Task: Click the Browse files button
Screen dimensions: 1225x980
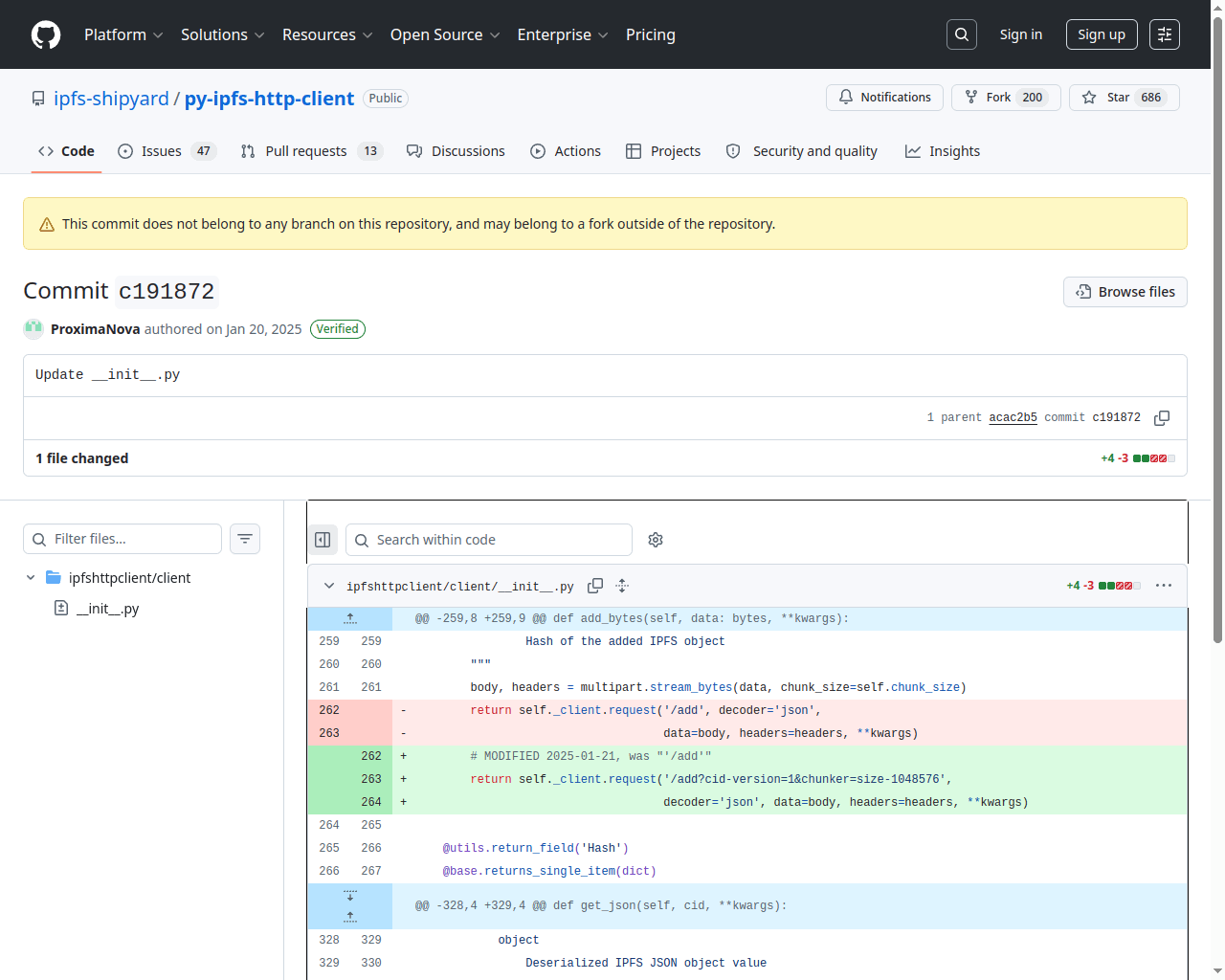Action: tap(1125, 292)
